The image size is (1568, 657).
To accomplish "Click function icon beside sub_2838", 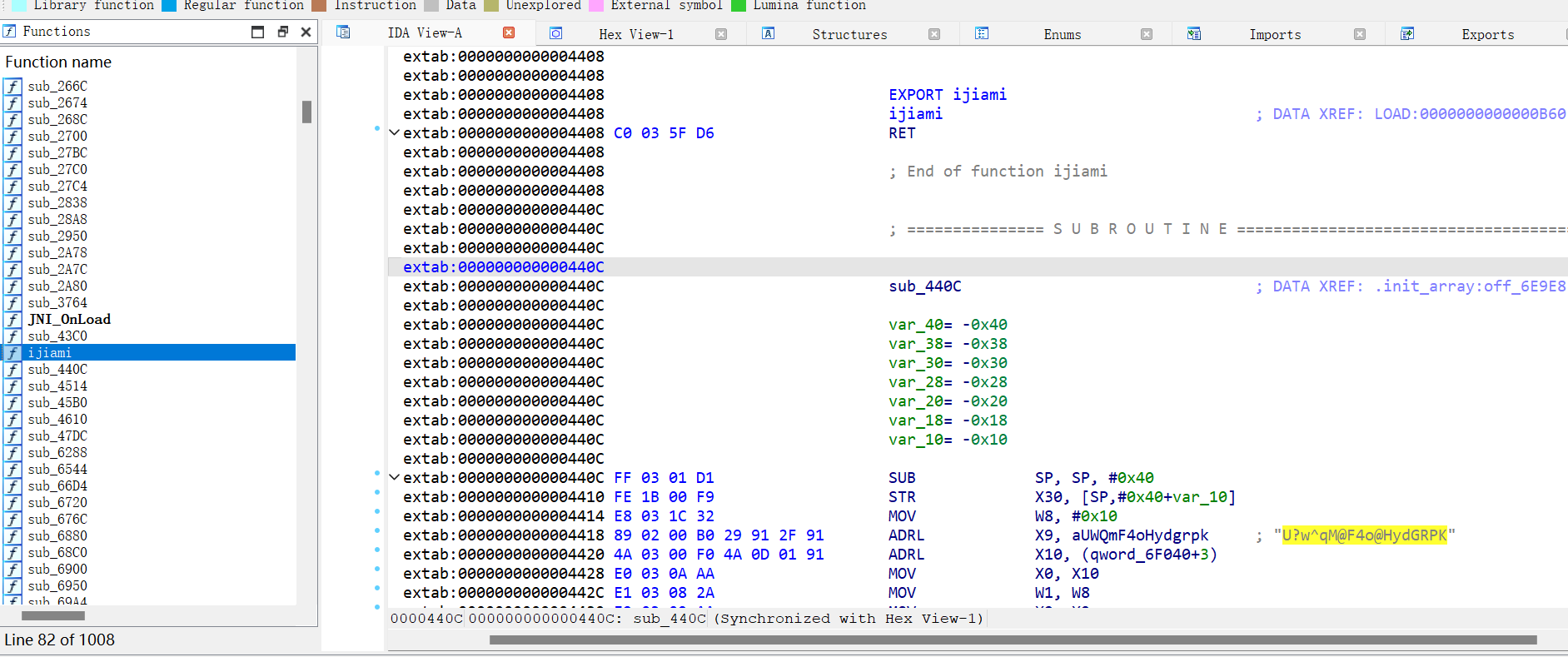I will pos(12,203).
